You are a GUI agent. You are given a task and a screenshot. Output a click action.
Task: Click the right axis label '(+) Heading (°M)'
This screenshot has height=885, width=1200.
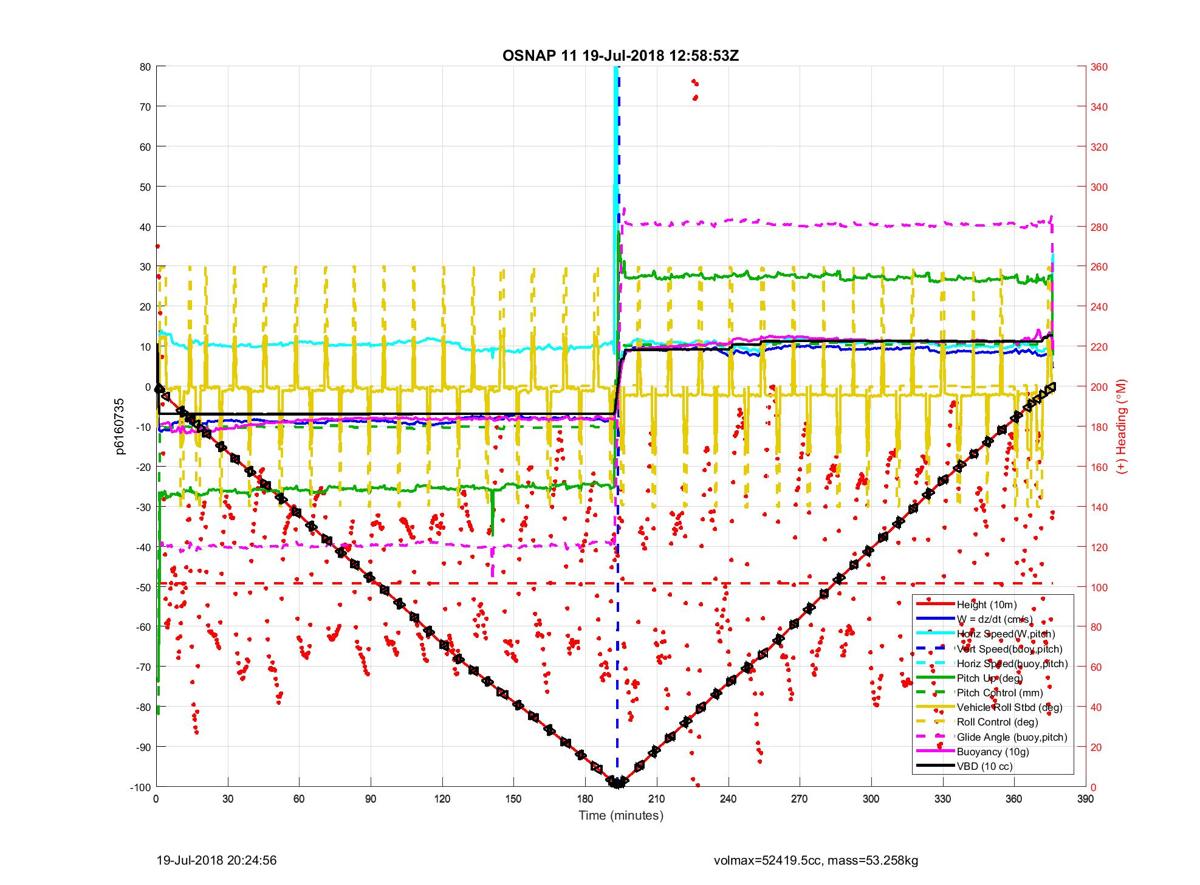1121,427
